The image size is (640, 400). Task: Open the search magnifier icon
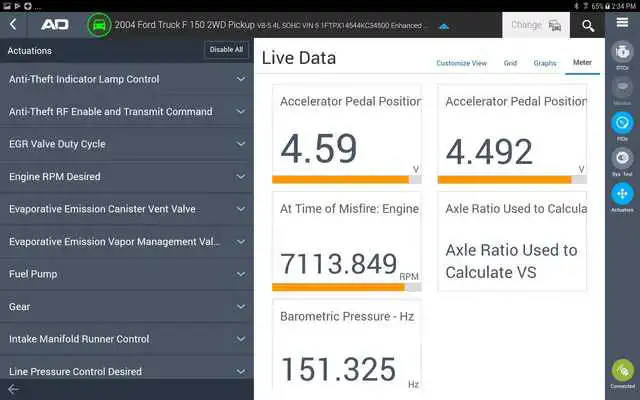[588, 26]
